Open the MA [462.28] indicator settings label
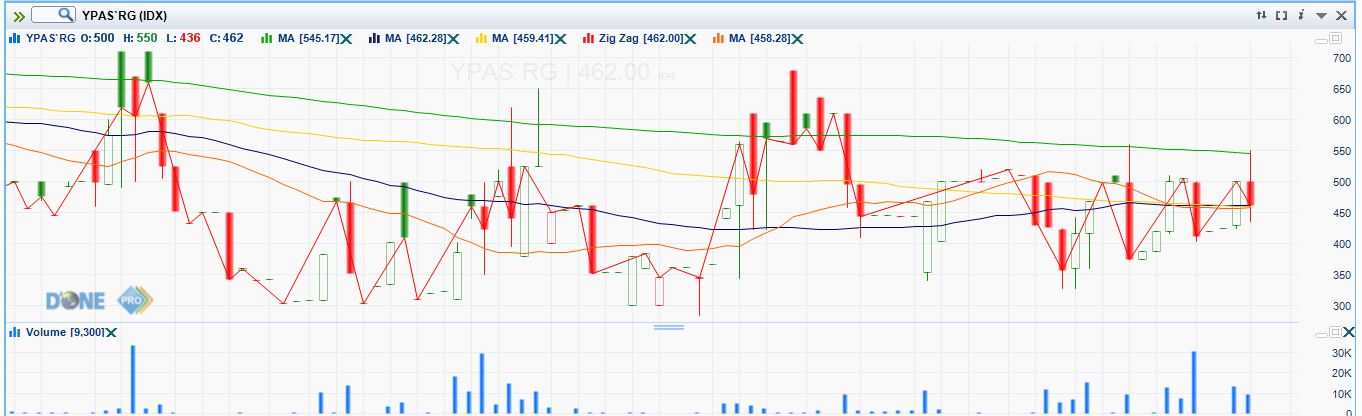 (415, 38)
